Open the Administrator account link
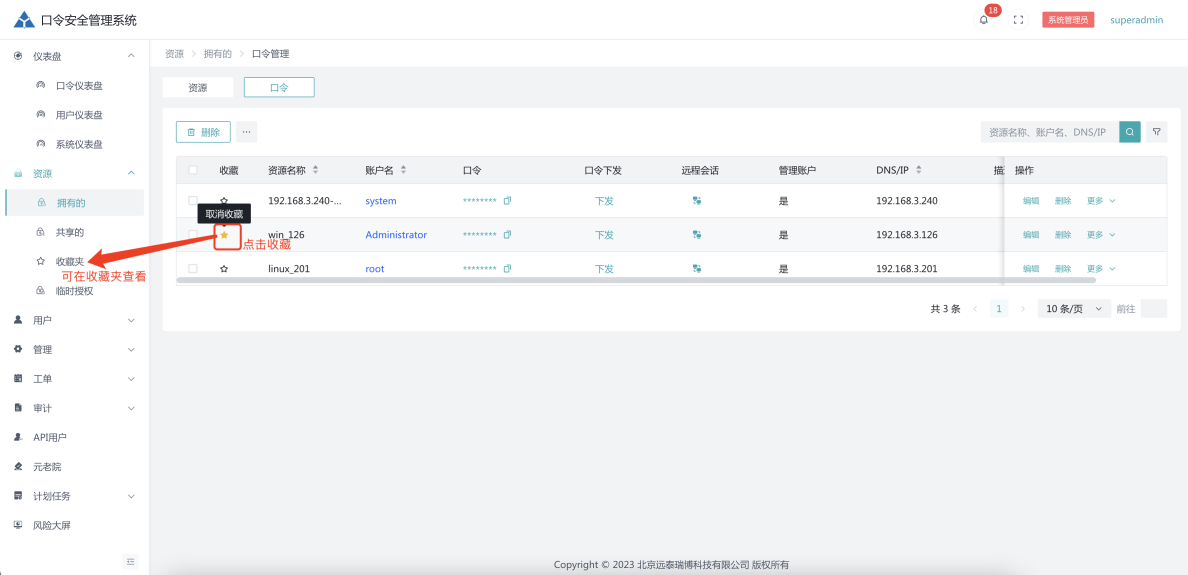The image size is (1188, 575). point(396,235)
